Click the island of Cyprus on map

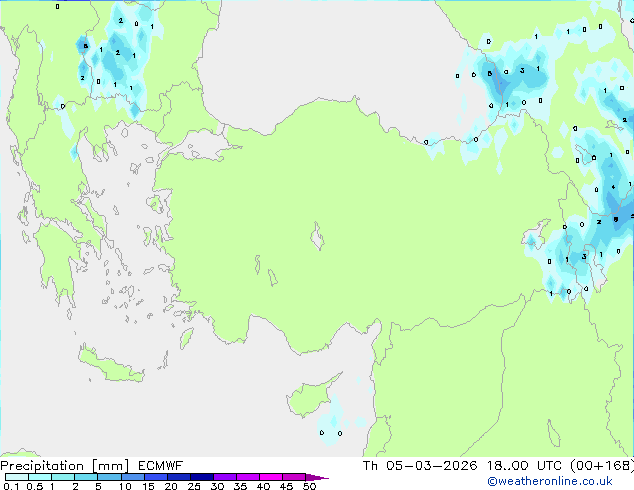tap(309, 398)
